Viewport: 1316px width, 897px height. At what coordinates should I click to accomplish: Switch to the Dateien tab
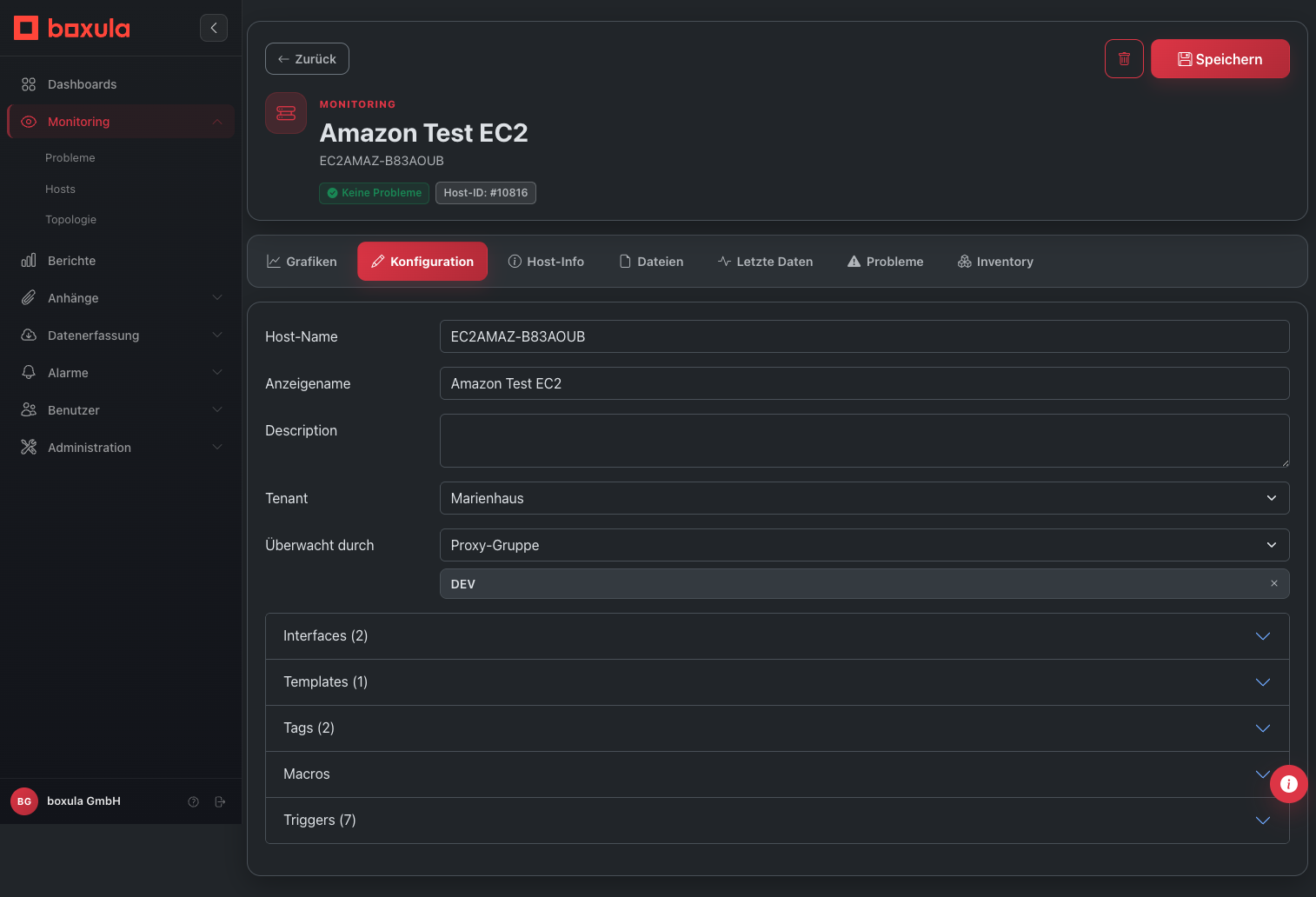[x=651, y=262]
